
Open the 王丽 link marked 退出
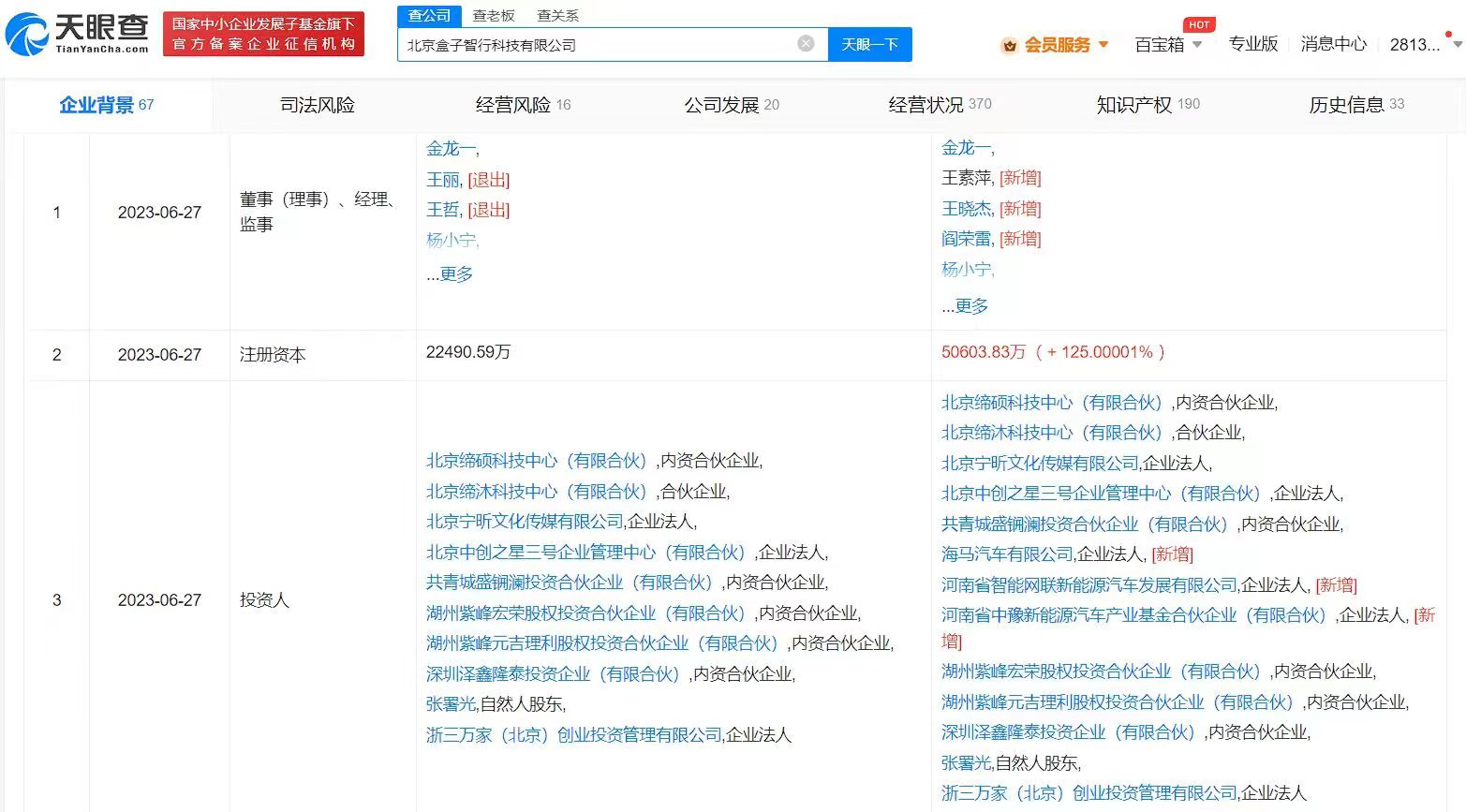(x=443, y=179)
